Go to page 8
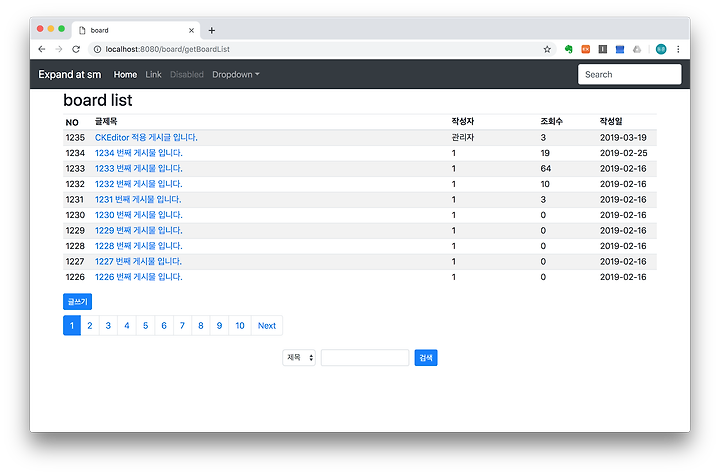The width and height of the screenshot is (720, 475). 201,326
